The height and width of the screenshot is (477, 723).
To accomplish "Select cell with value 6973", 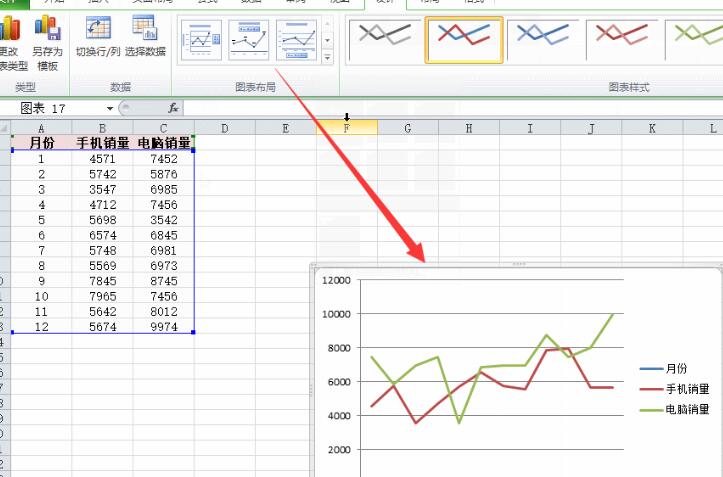I will point(164,266).
